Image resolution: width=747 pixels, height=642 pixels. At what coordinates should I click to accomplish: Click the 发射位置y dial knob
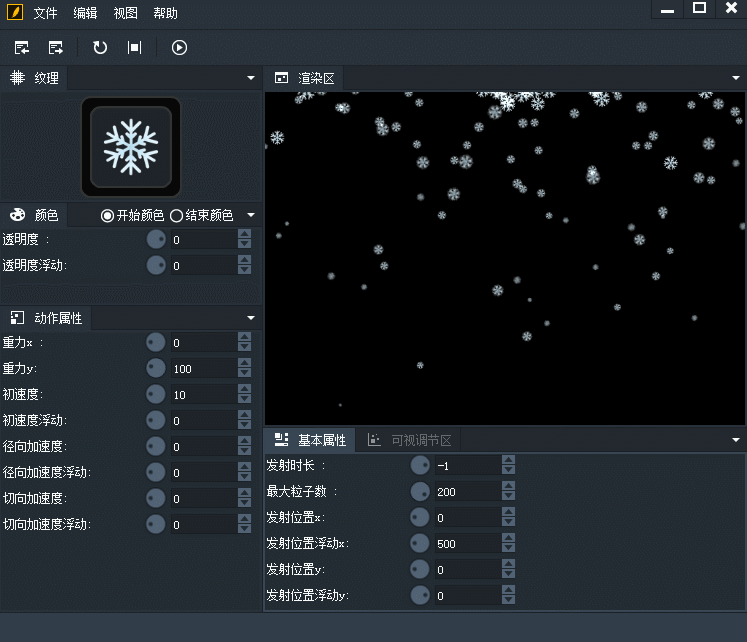(x=420, y=569)
